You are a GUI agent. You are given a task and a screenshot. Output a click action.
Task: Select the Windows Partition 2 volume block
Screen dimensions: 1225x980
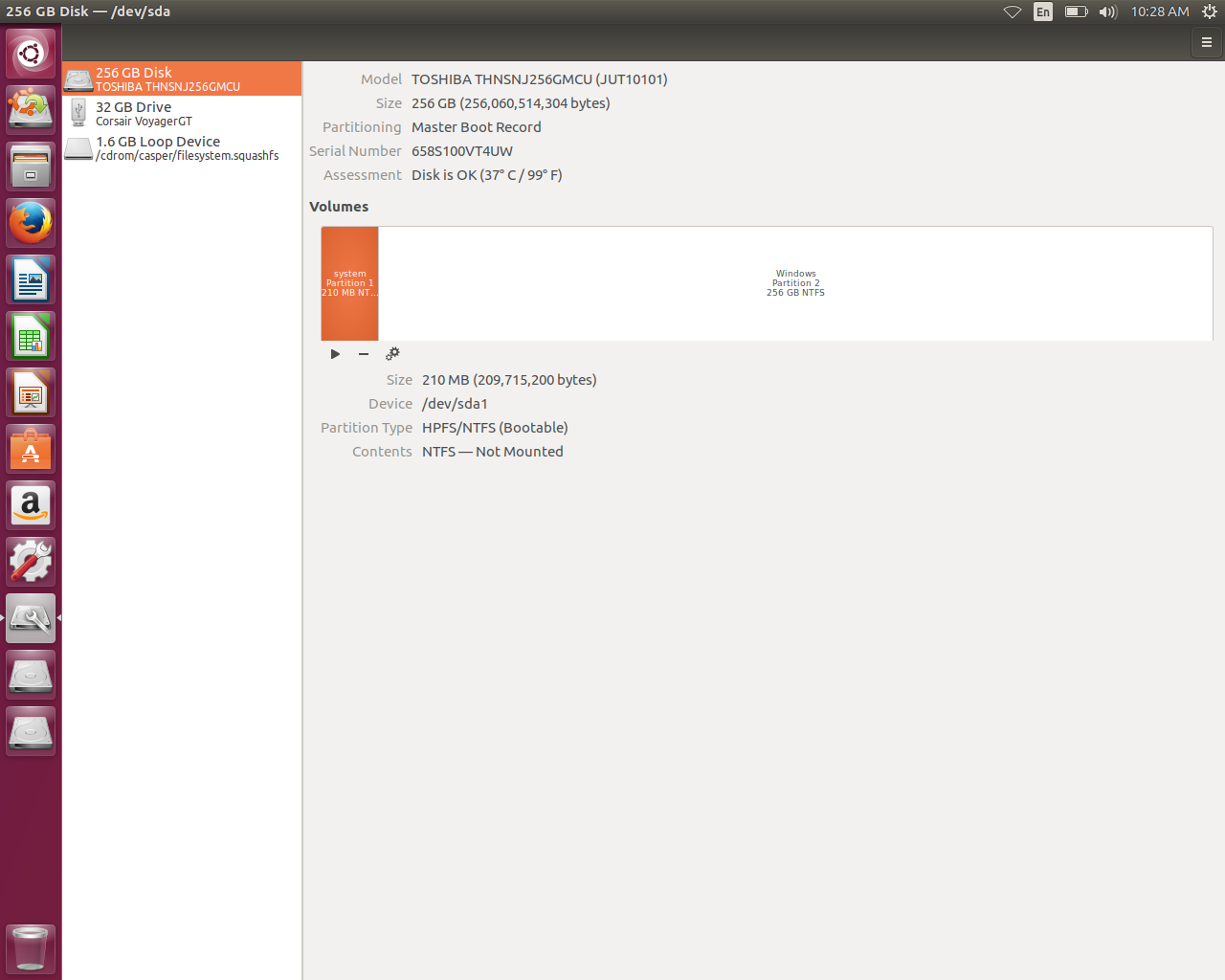[x=795, y=283]
